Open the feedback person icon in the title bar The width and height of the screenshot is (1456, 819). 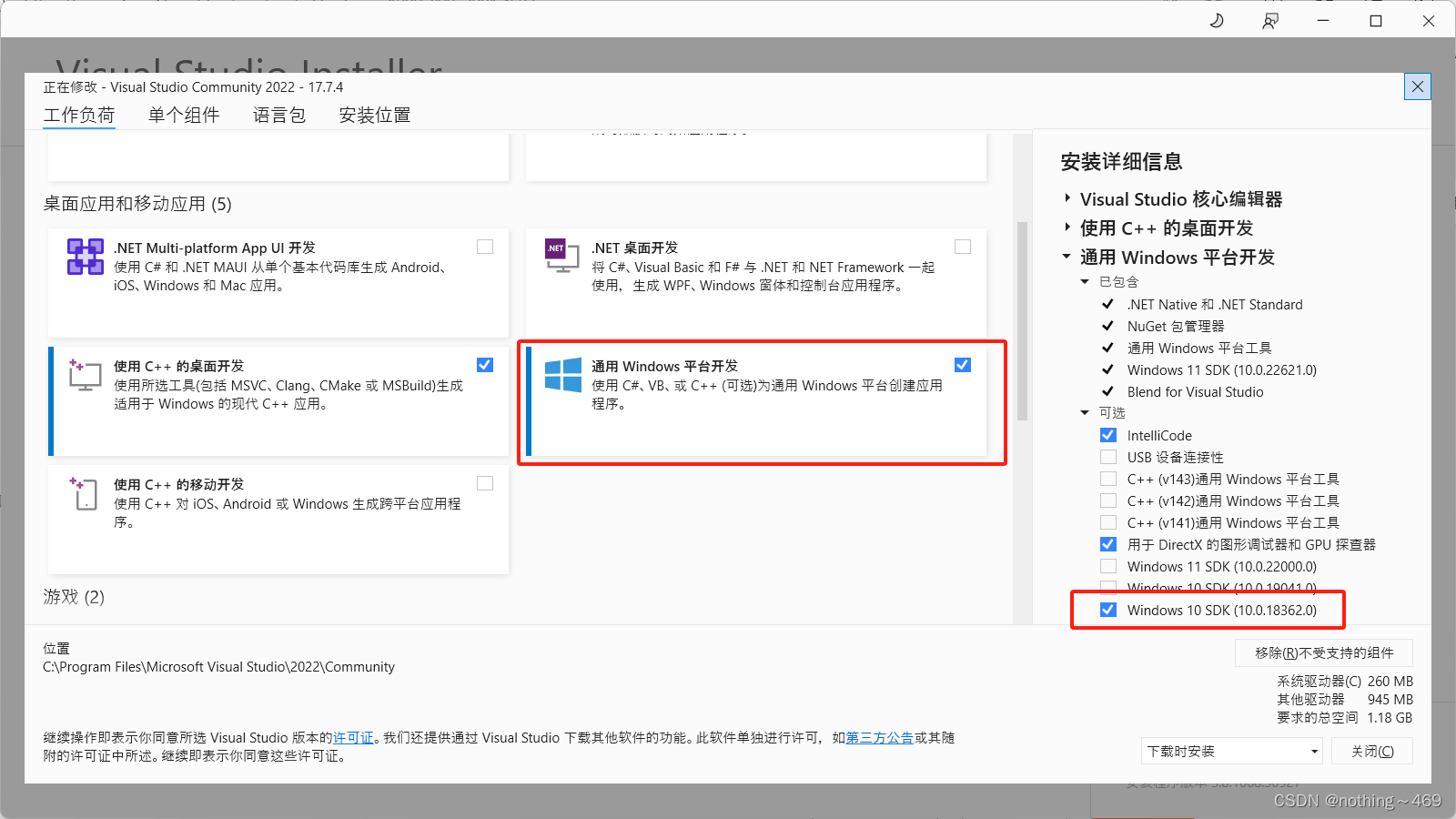[x=1269, y=19]
